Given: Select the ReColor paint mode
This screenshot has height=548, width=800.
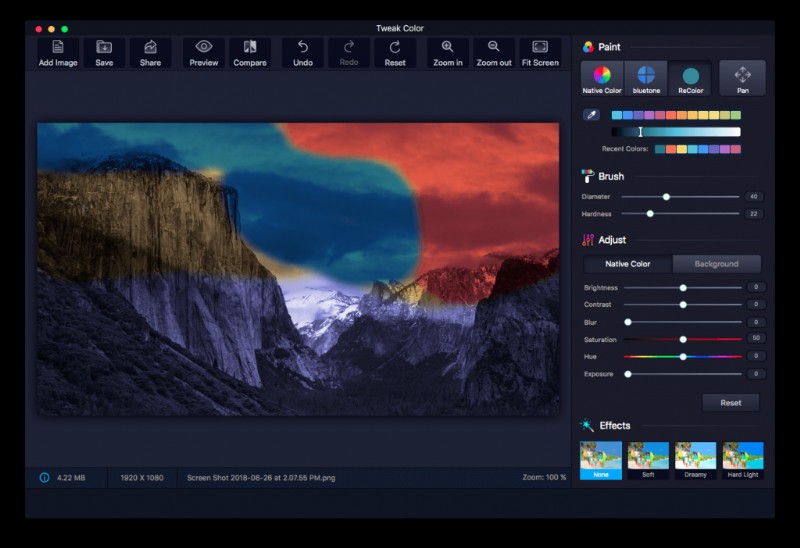Looking at the screenshot, I should tap(690, 78).
